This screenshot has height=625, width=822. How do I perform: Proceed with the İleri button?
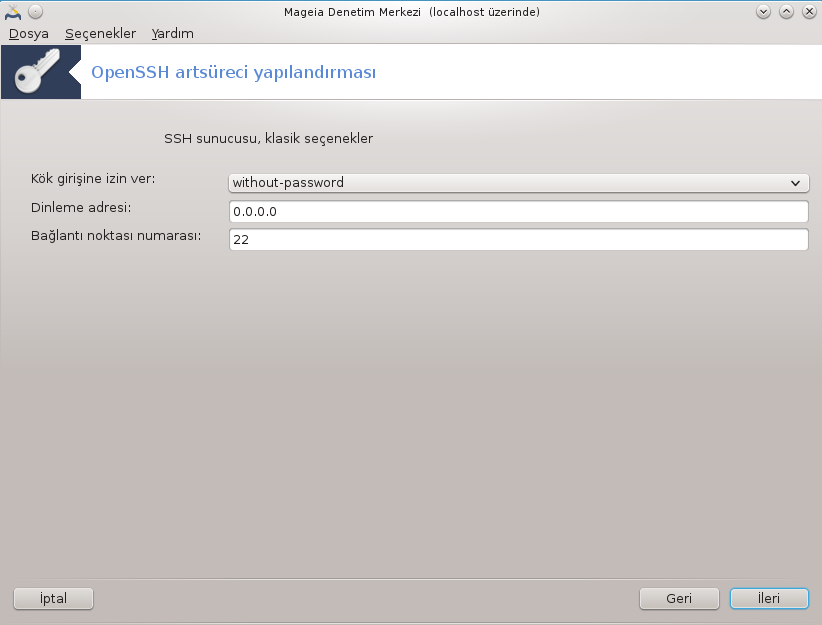[x=769, y=598]
